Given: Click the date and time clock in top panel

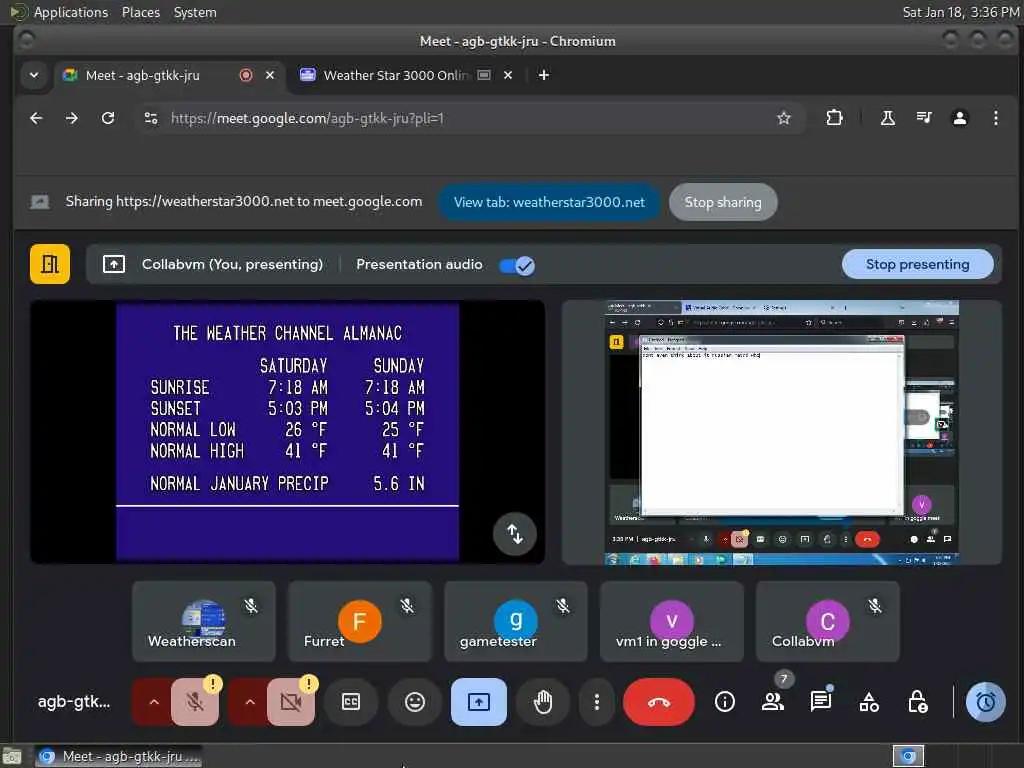Looking at the screenshot, I should point(961,12).
